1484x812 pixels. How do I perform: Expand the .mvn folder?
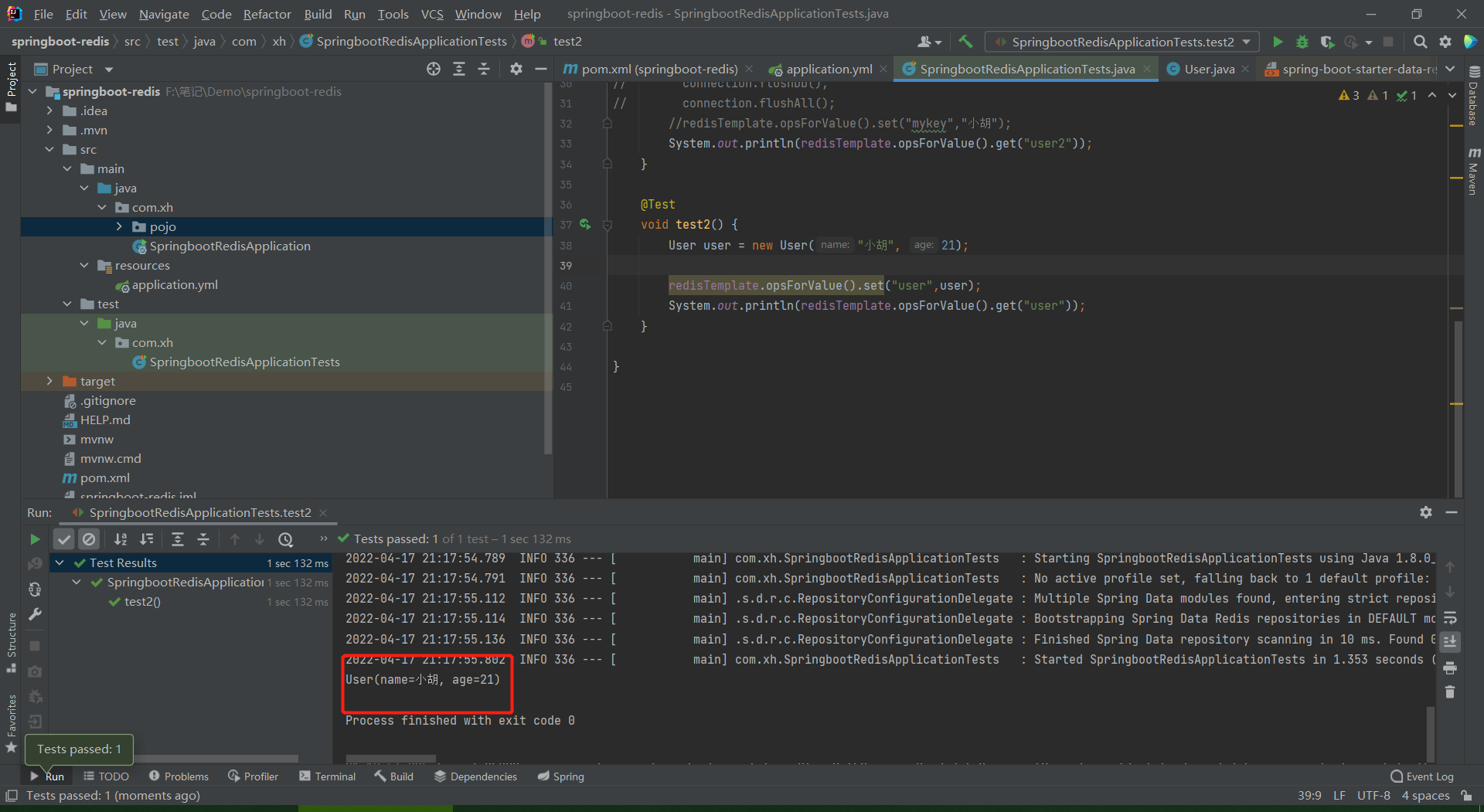49,130
